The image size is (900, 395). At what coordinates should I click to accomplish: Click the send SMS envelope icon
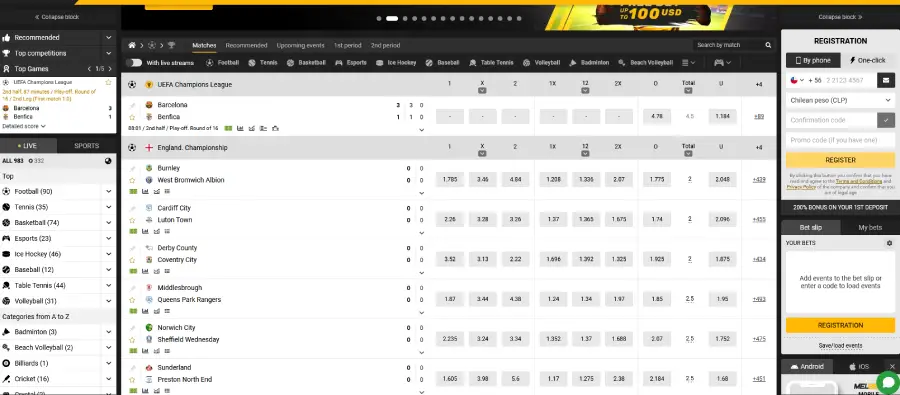pyautogui.click(x=886, y=80)
